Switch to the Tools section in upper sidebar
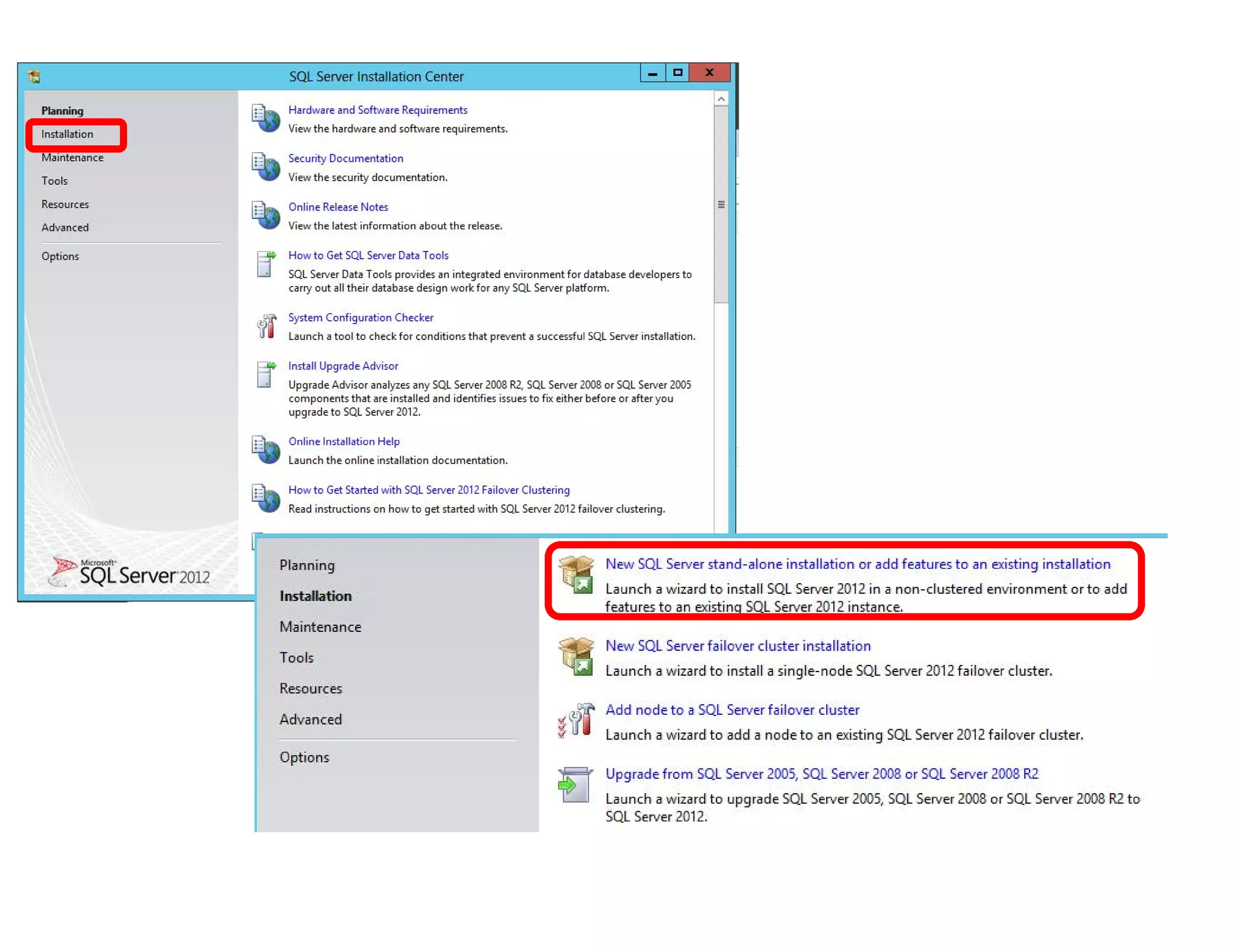 [x=54, y=181]
